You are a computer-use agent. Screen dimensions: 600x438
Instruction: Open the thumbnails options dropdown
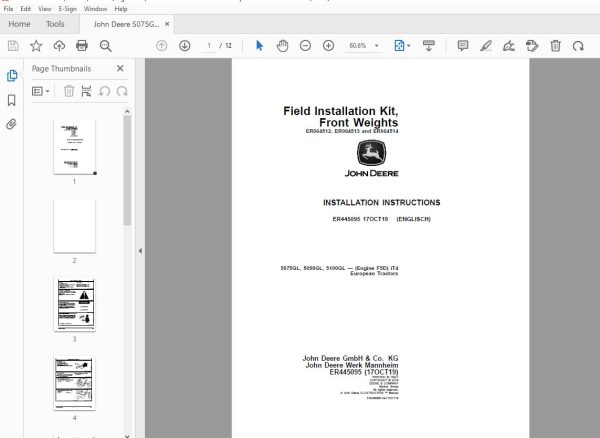(x=41, y=91)
